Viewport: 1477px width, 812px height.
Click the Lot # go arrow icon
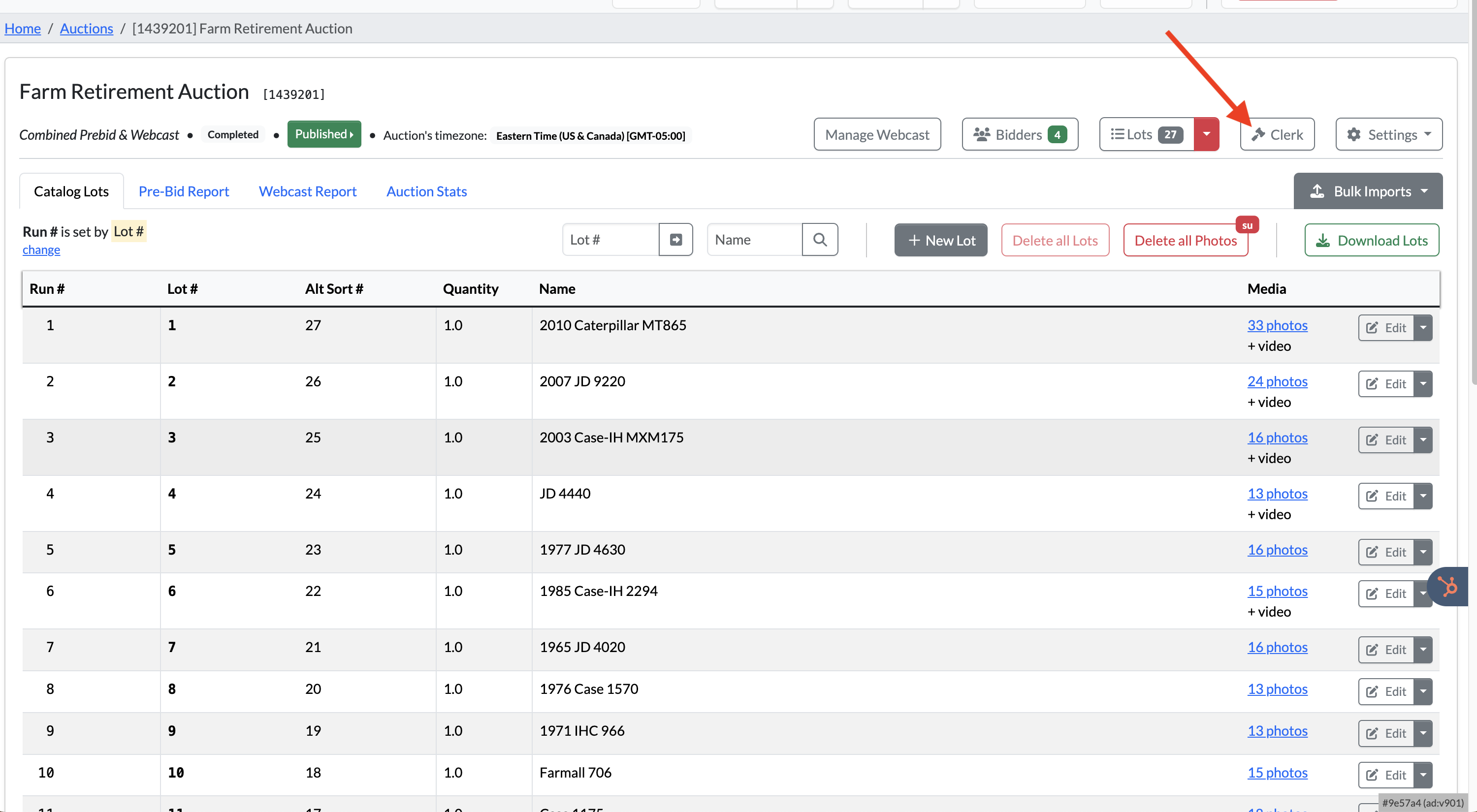675,240
